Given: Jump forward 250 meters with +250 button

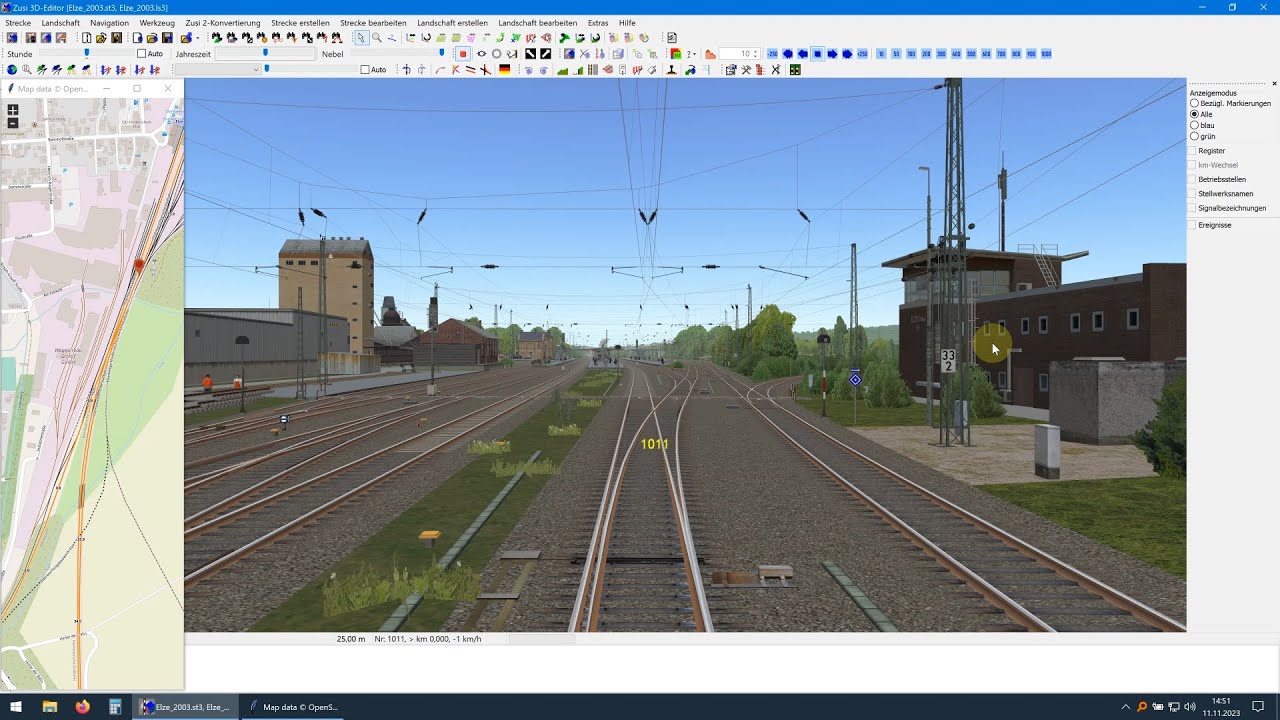Looking at the screenshot, I should pyautogui.click(x=862, y=54).
